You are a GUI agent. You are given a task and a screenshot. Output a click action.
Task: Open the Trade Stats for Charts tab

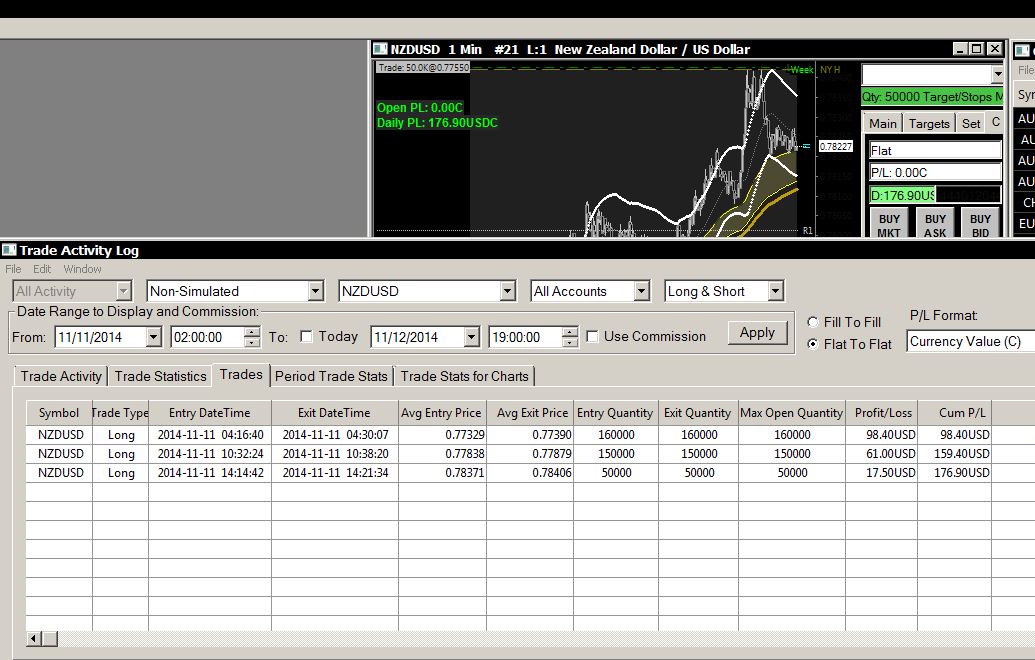pos(465,376)
